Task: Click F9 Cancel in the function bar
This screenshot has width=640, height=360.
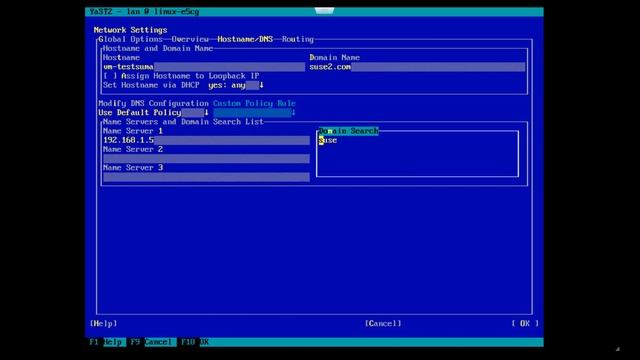Action: (151, 342)
